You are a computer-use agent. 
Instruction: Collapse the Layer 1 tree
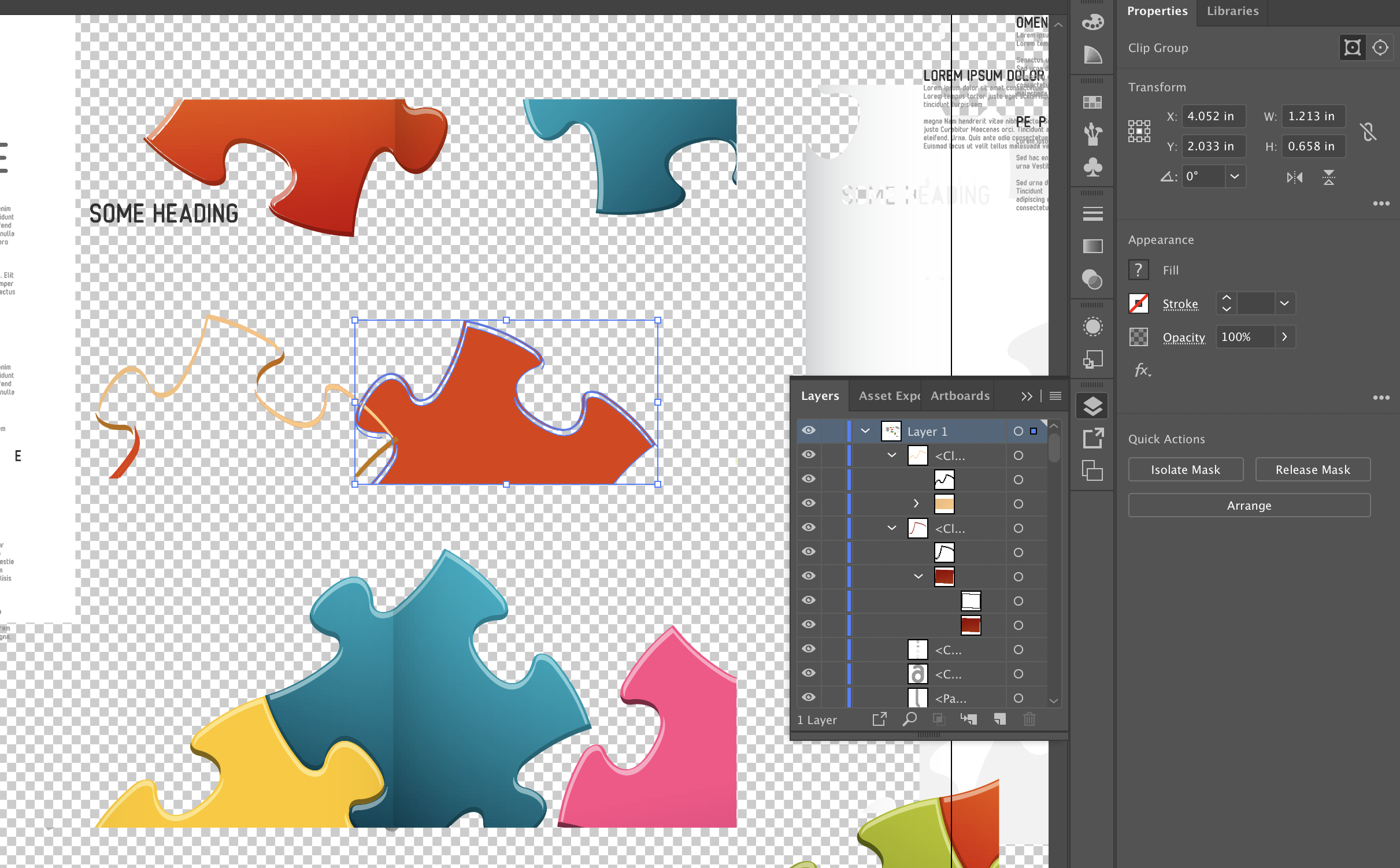pyautogui.click(x=865, y=431)
